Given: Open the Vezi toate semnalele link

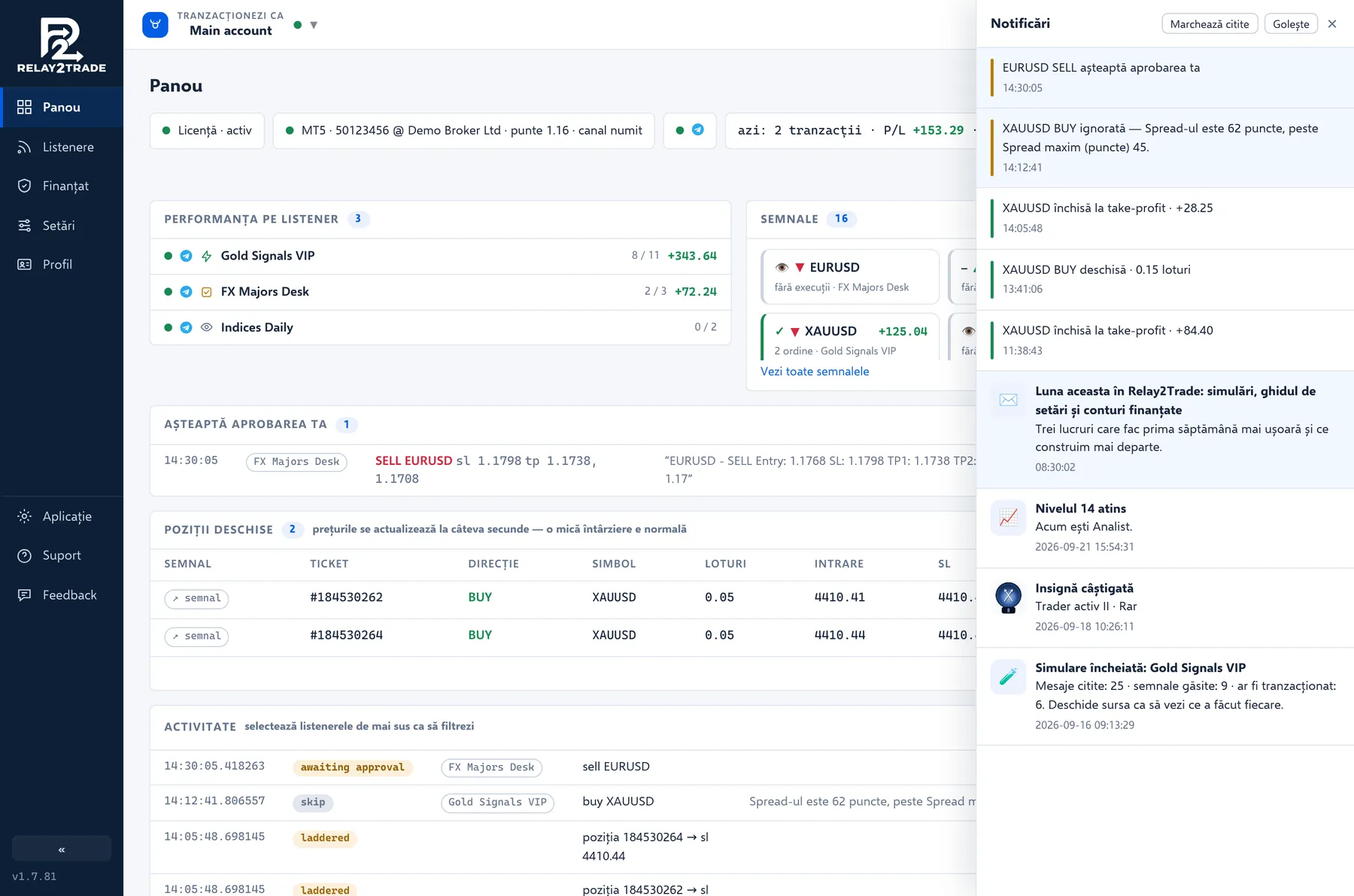Looking at the screenshot, I should [x=815, y=372].
